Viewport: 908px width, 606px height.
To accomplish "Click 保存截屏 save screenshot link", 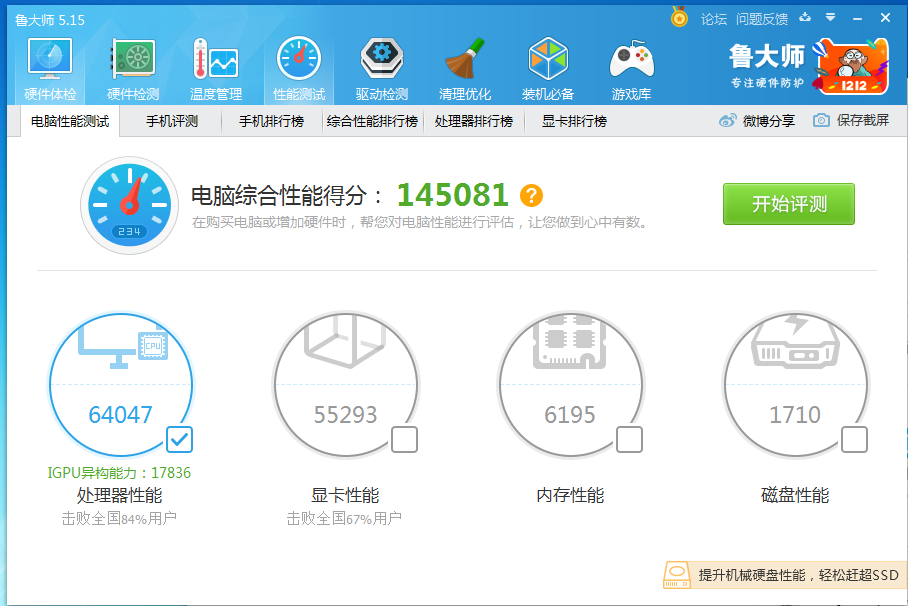I will [x=851, y=120].
